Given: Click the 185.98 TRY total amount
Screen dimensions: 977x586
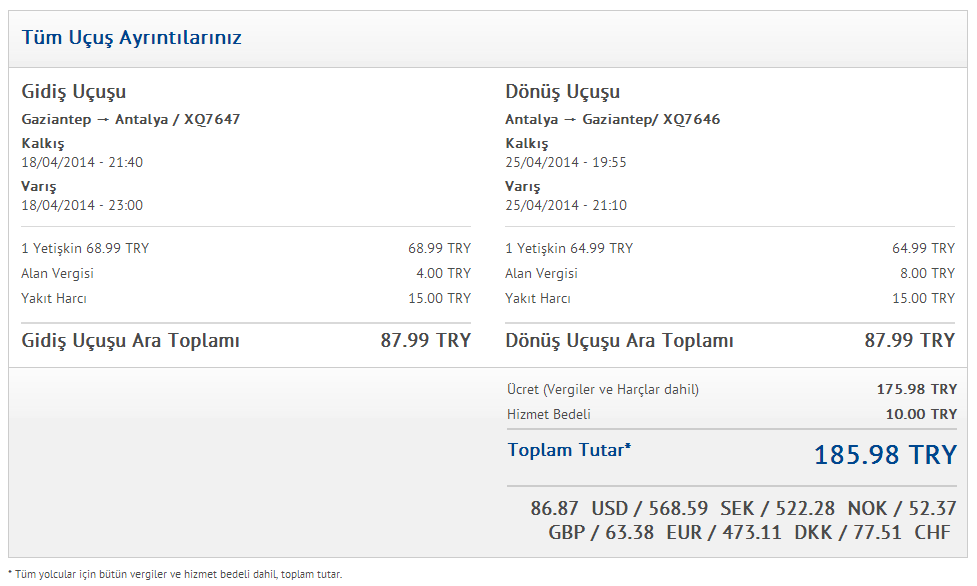Looking at the screenshot, I should click(x=885, y=455).
